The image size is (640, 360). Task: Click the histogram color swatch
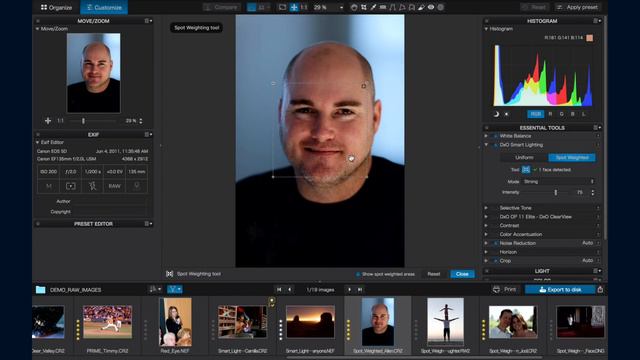(589, 38)
